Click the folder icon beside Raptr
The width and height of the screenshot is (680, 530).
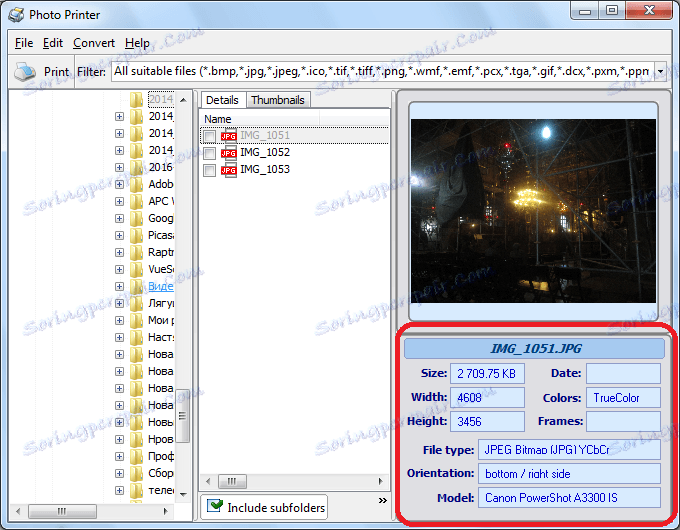[136, 252]
